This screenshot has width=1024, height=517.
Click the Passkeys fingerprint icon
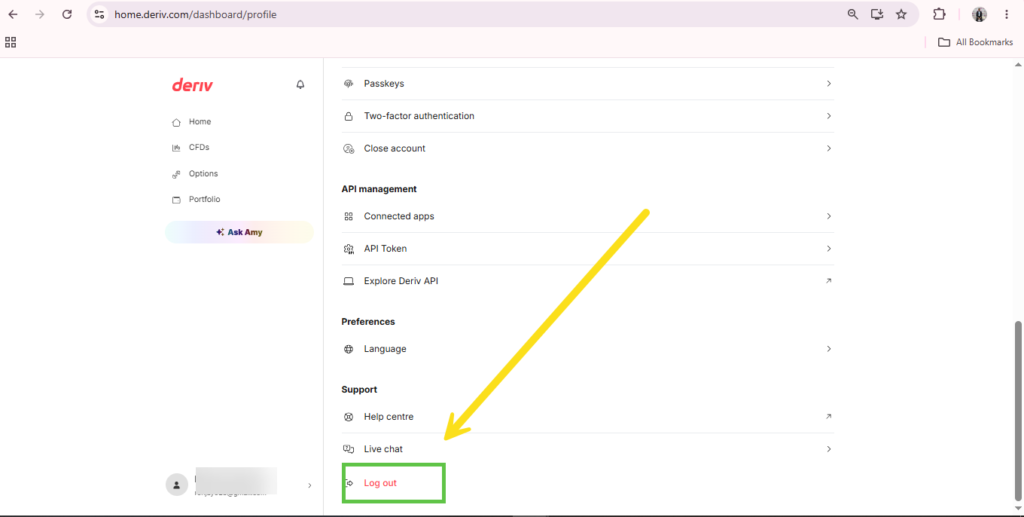tap(349, 84)
